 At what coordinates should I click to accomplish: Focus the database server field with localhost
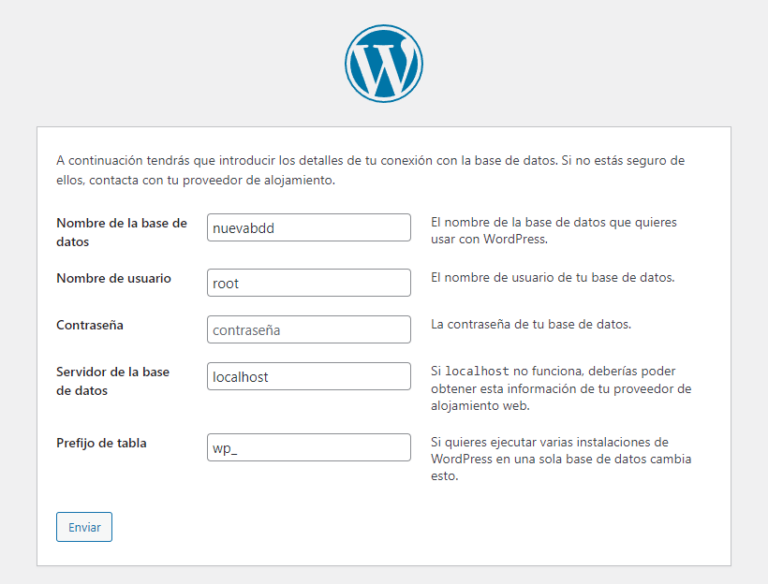[x=309, y=376]
